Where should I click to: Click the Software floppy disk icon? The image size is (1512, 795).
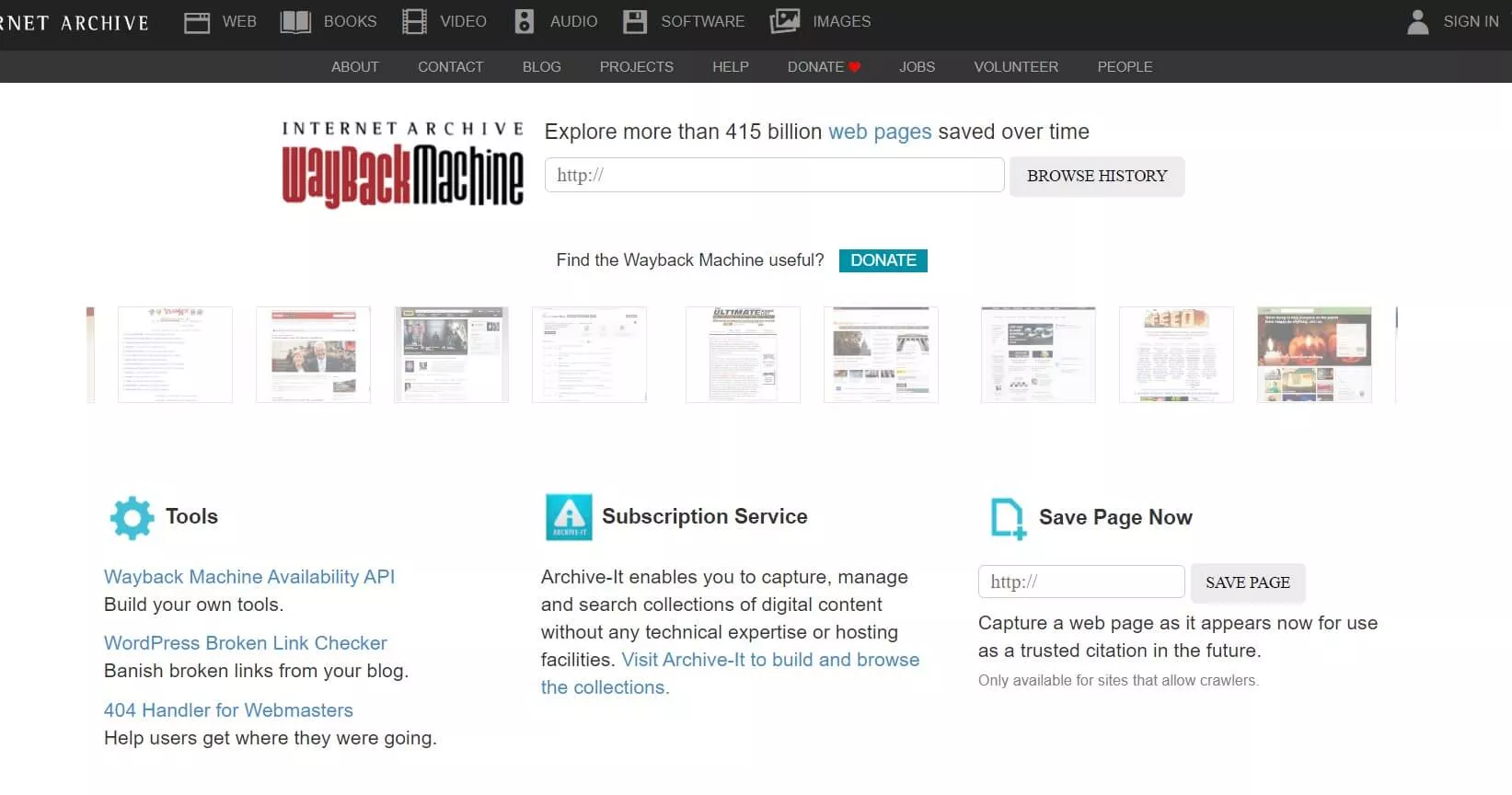(635, 22)
